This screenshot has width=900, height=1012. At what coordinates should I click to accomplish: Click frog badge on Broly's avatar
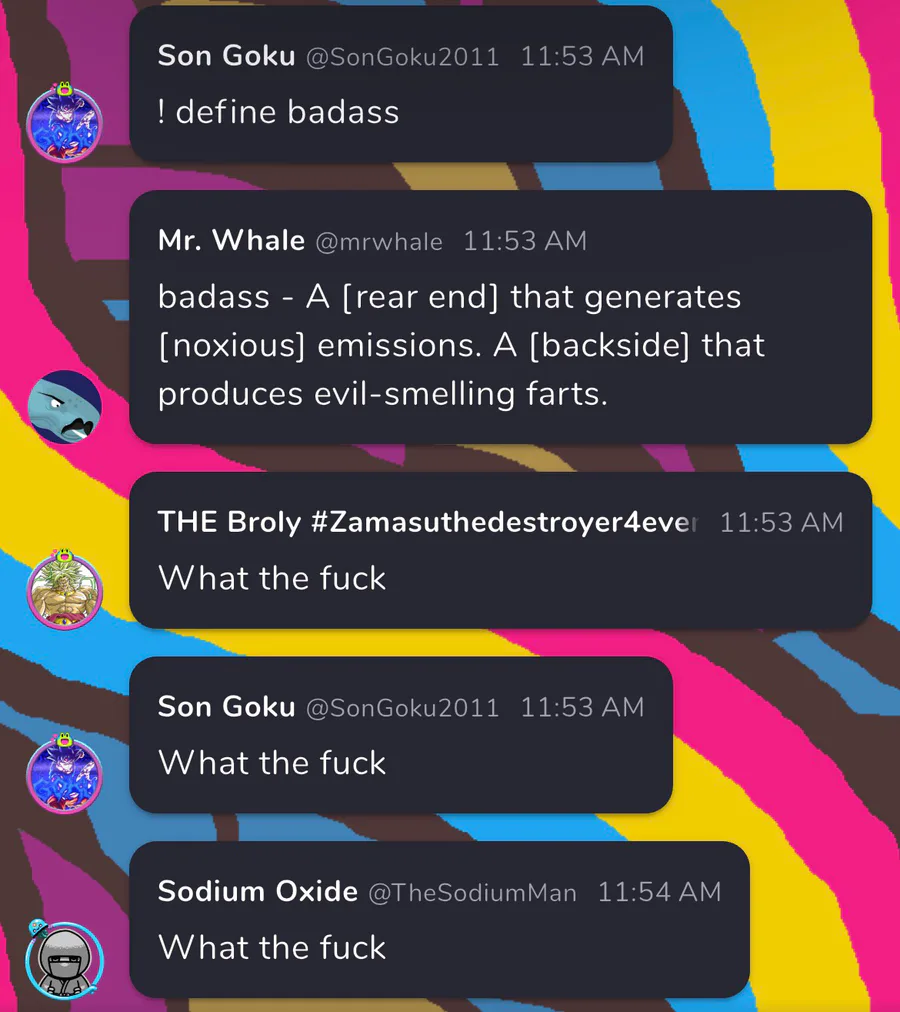(64, 556)
